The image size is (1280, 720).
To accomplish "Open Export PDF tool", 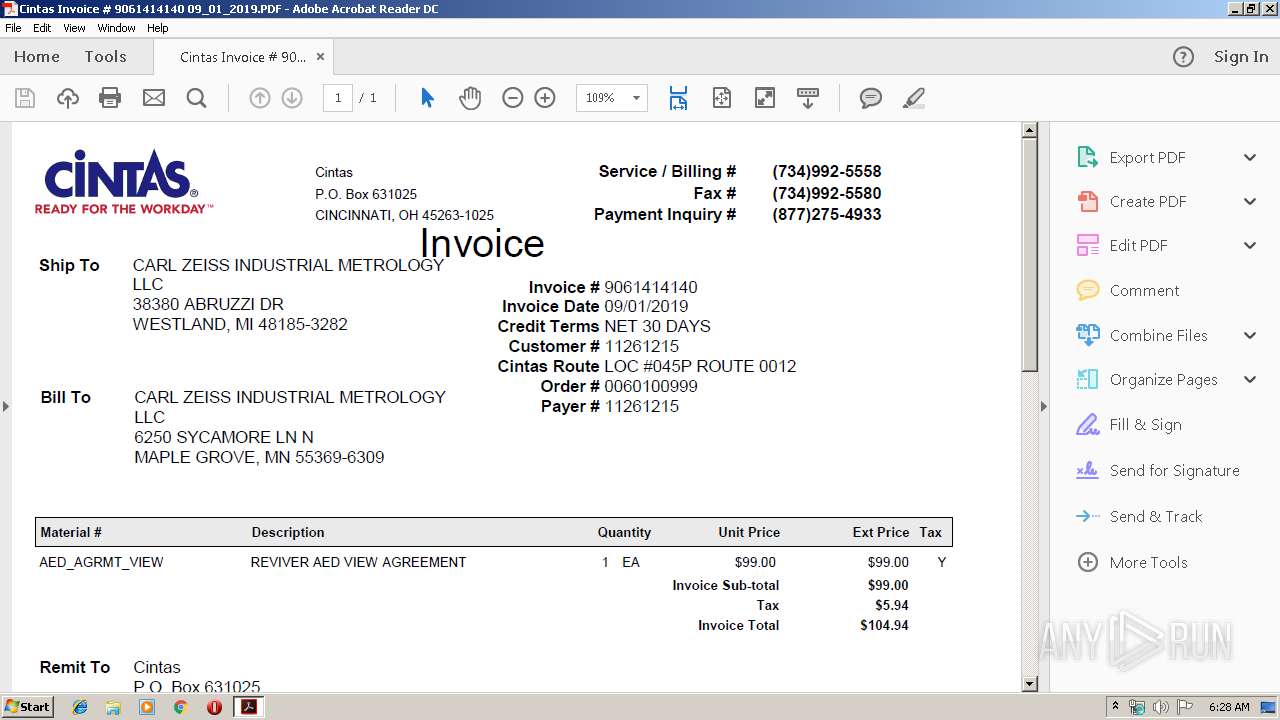I will click(1147, 158).
